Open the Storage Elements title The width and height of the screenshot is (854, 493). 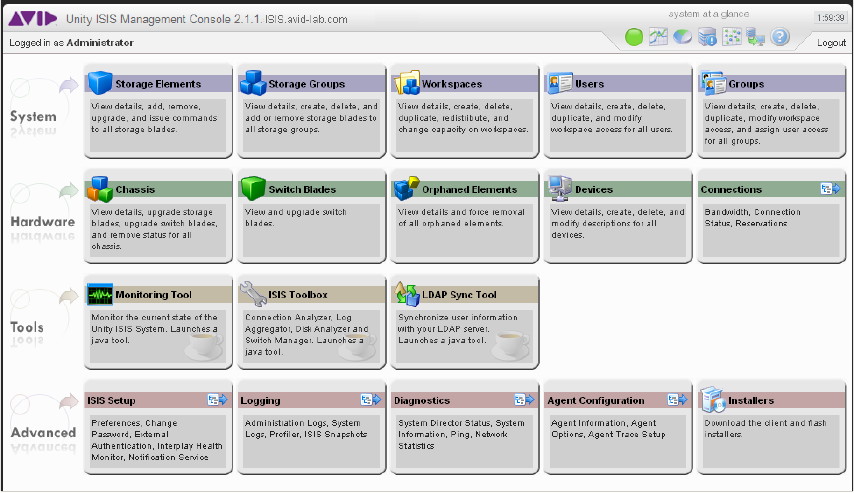tap(158, 84)
